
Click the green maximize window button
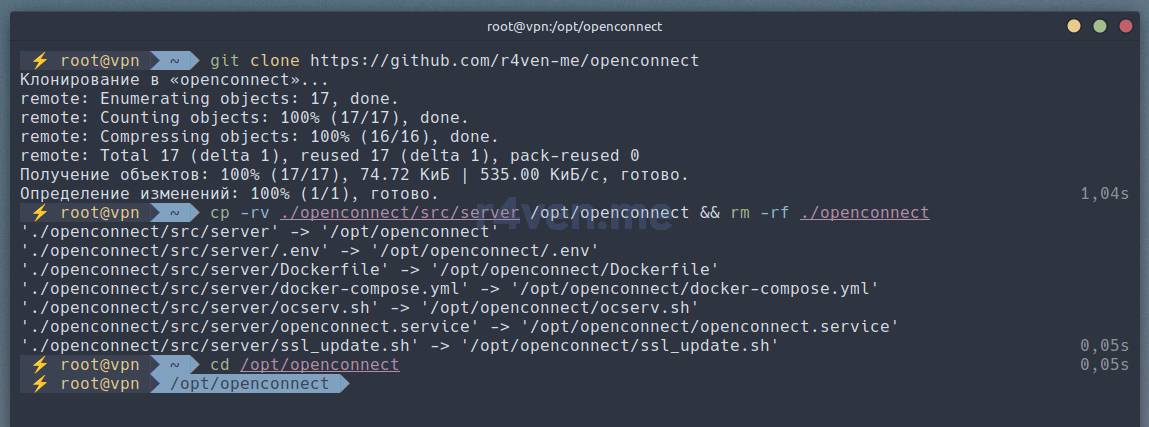(1100, 26)
